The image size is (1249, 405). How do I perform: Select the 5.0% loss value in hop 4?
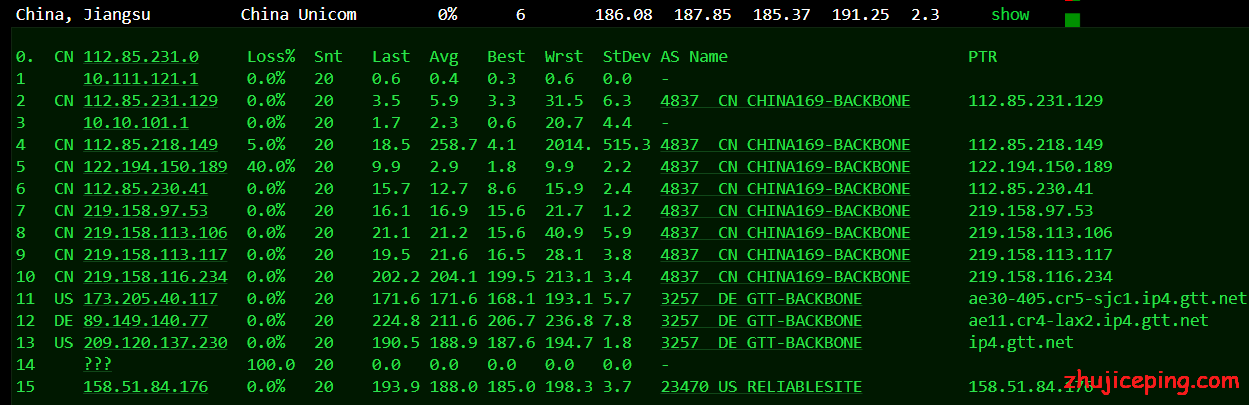[266, 145]
